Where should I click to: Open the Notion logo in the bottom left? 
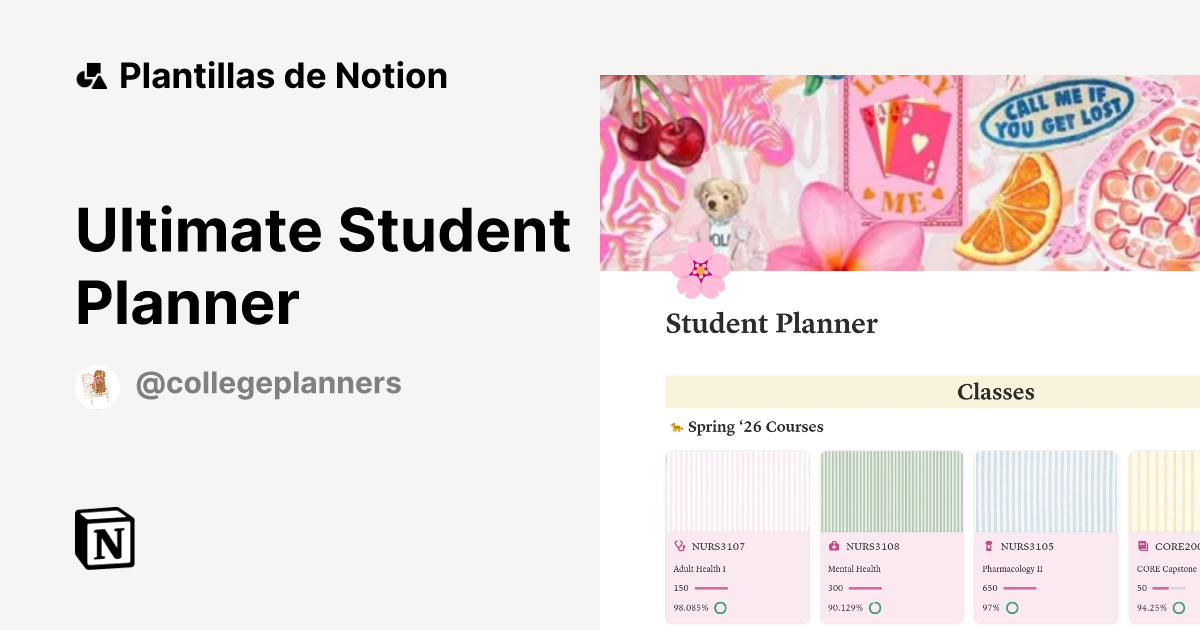point(103,539)
